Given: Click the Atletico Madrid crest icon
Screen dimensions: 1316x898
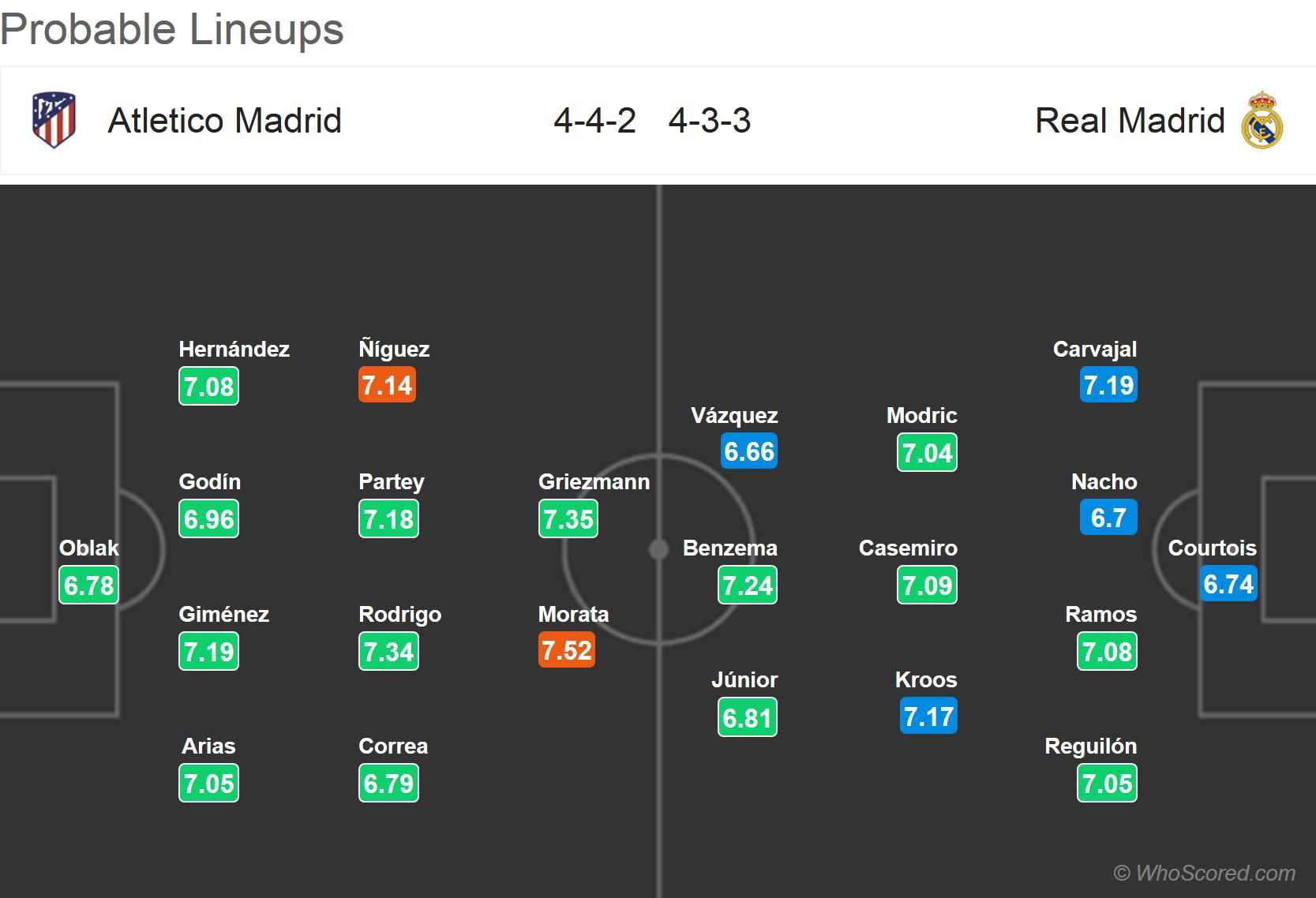Looking at the screenshot, I should click(x=54, y=120).
